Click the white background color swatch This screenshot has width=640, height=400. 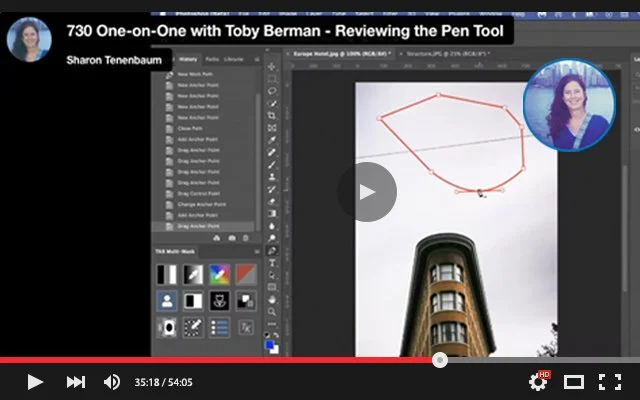point(276,350)
